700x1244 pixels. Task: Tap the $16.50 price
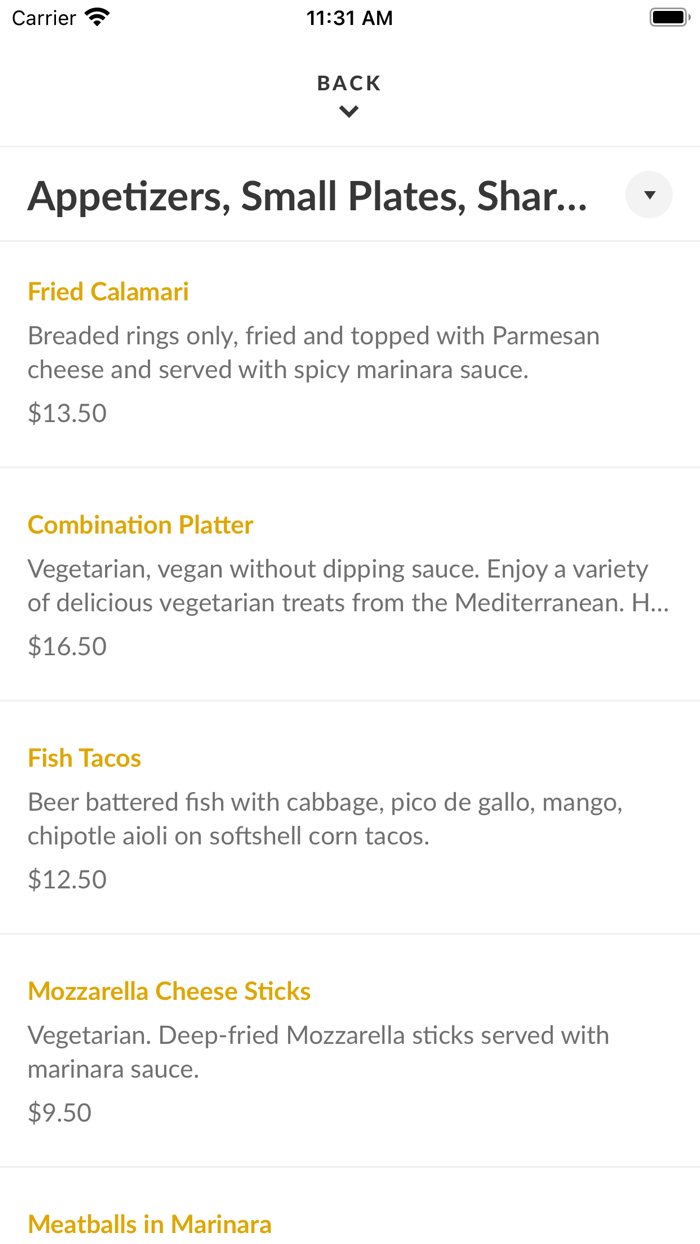coord(67,646)
